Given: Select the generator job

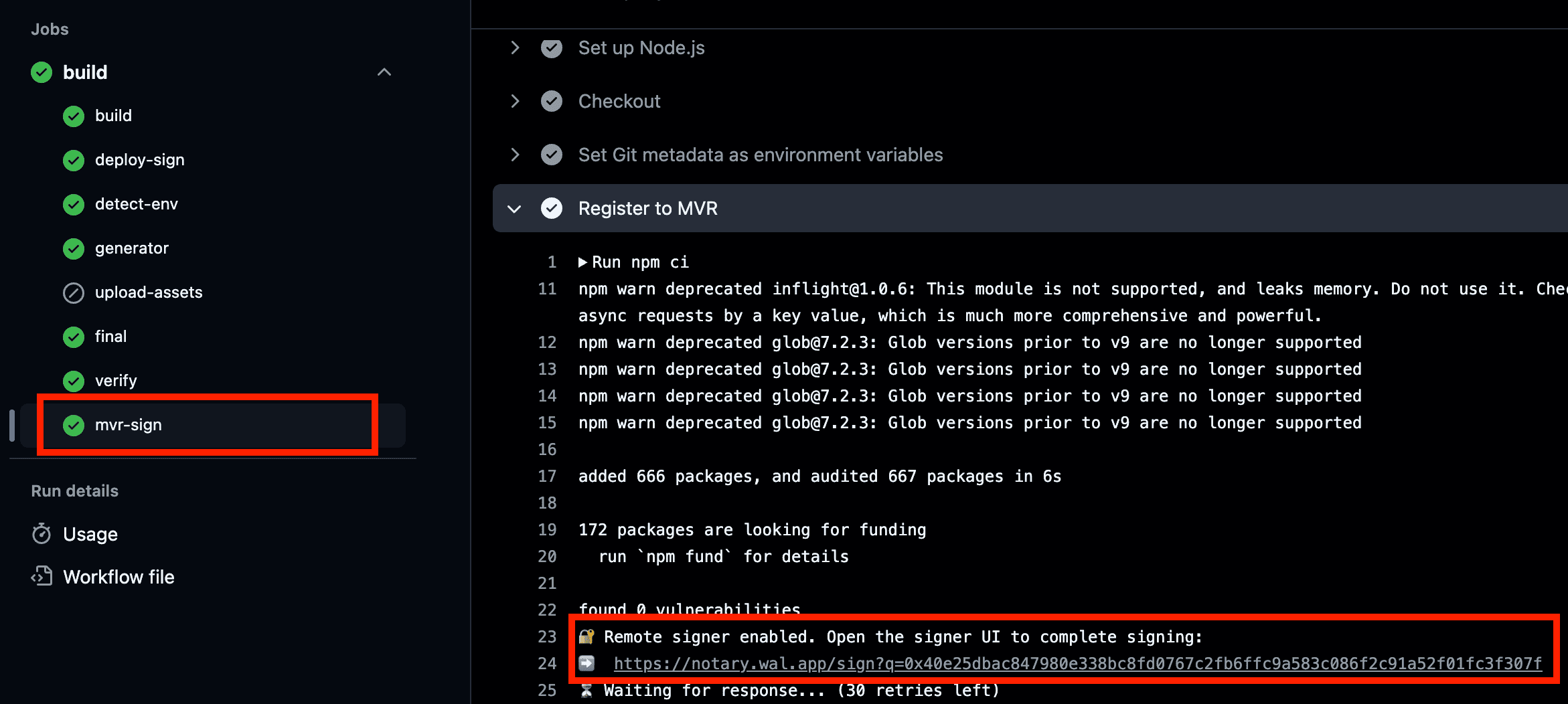Looking at the screenshot, I should [131, 248].
